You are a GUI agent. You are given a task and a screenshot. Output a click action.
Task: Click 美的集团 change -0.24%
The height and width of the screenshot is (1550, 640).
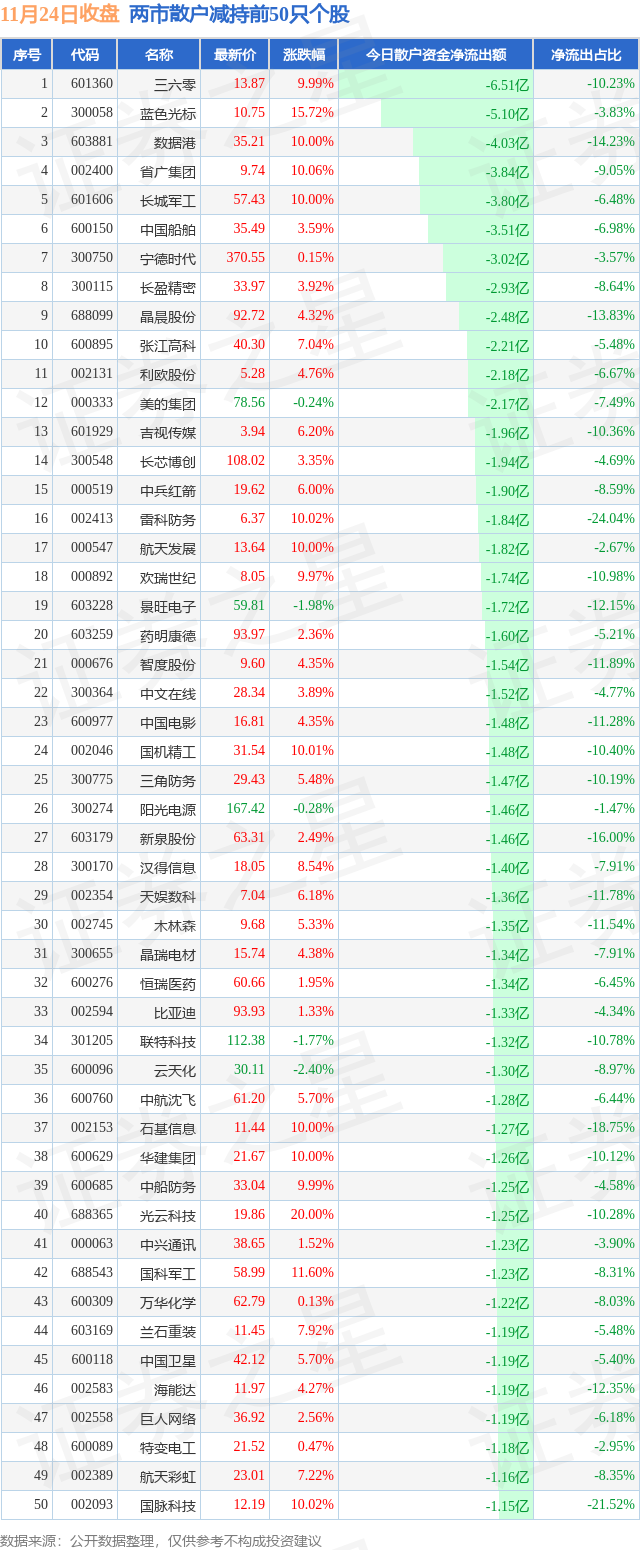[x=313, y=403]
